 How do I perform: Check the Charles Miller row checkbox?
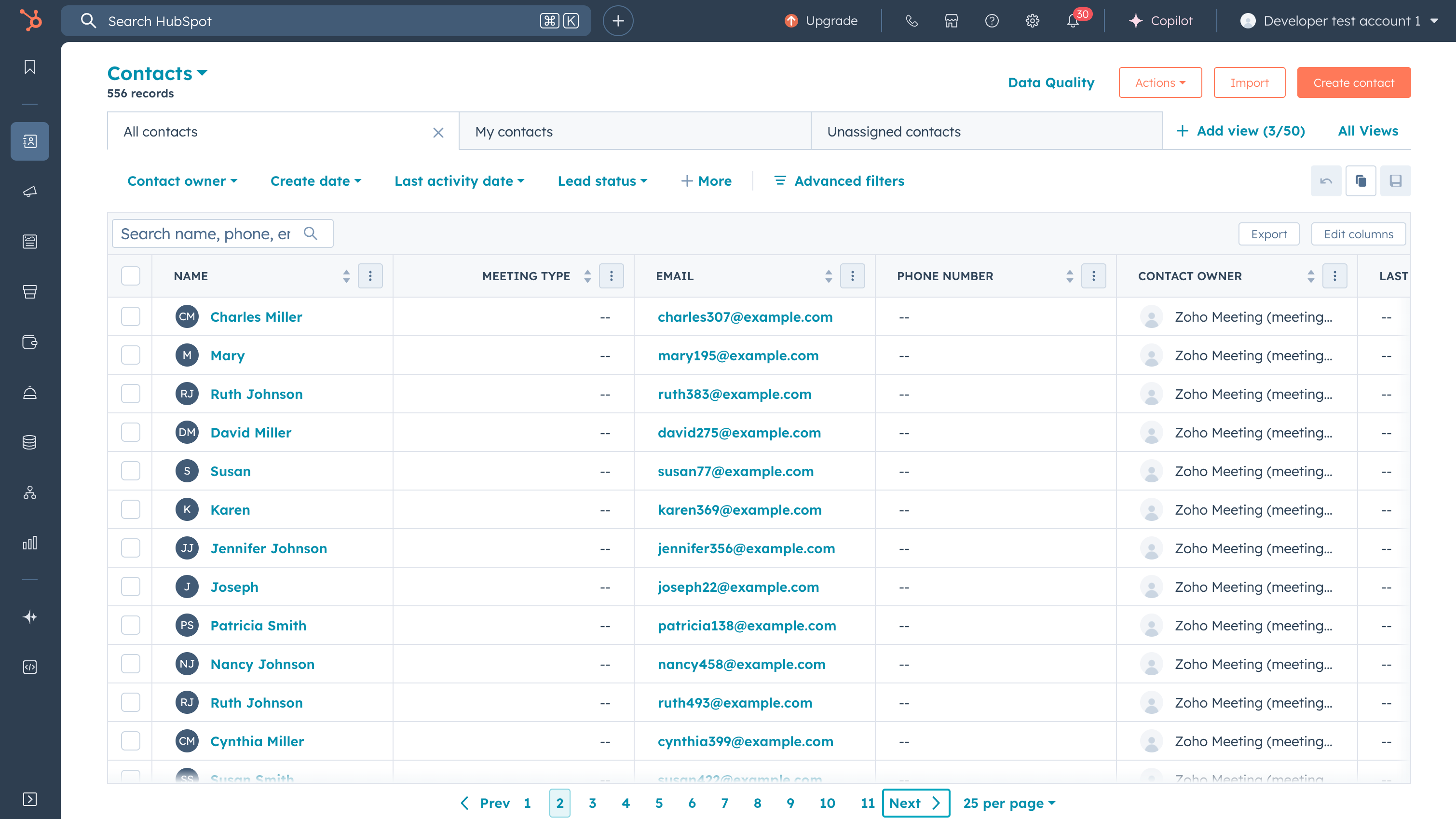coord(131,316)
